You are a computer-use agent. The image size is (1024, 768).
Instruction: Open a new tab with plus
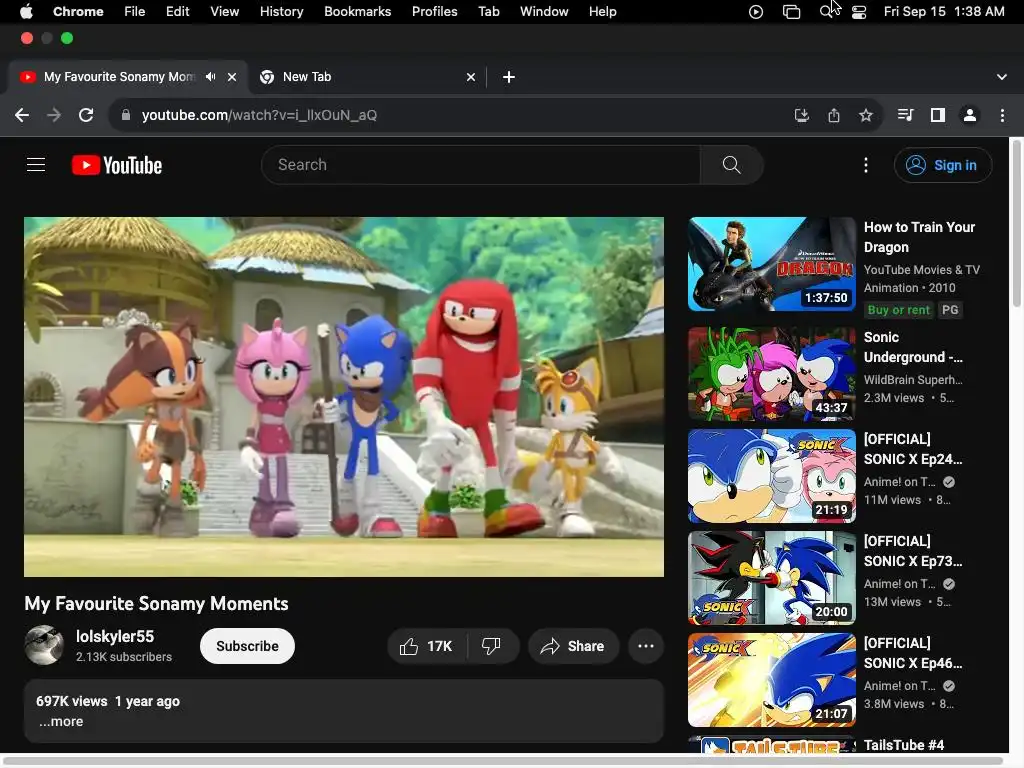(x=509, y=77)
